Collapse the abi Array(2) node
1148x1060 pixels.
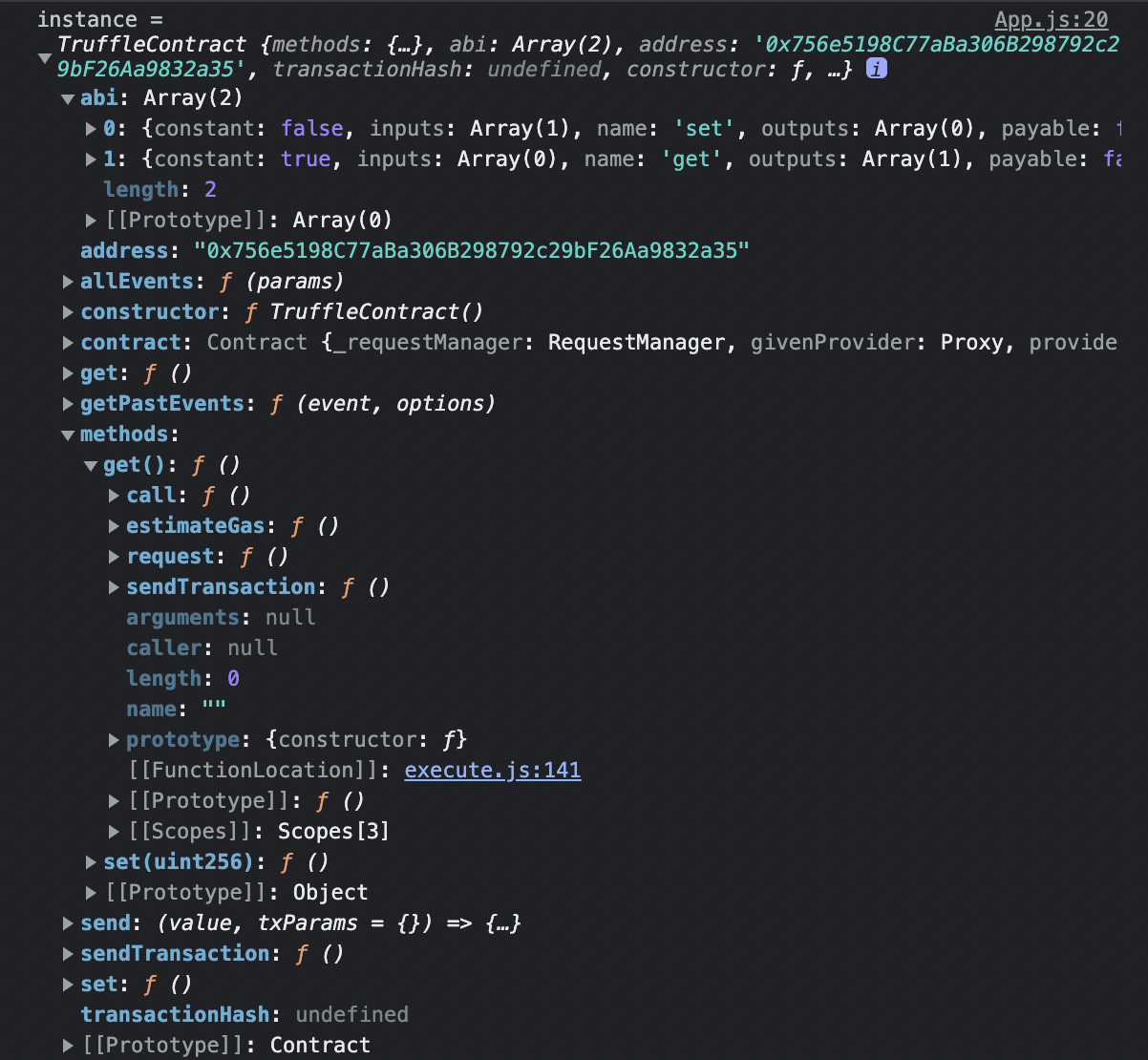68,98
